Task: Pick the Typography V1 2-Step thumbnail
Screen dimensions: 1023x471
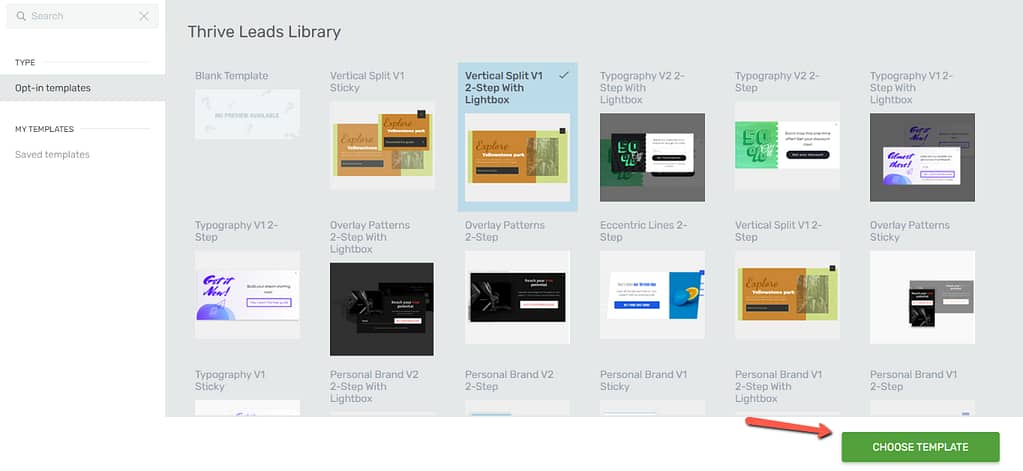Action: (247, 295)
